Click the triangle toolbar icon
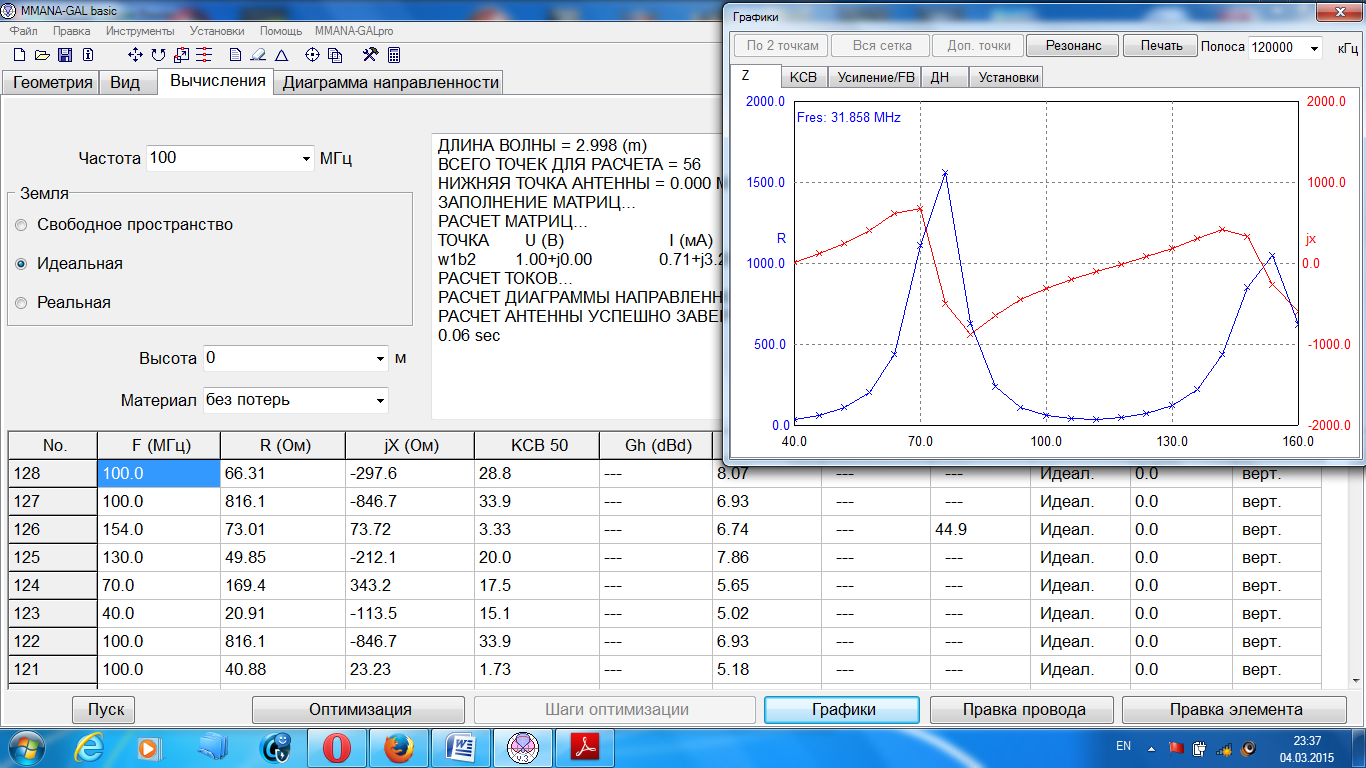Viewport: 1366px width, 768px height. click(281, 55)
